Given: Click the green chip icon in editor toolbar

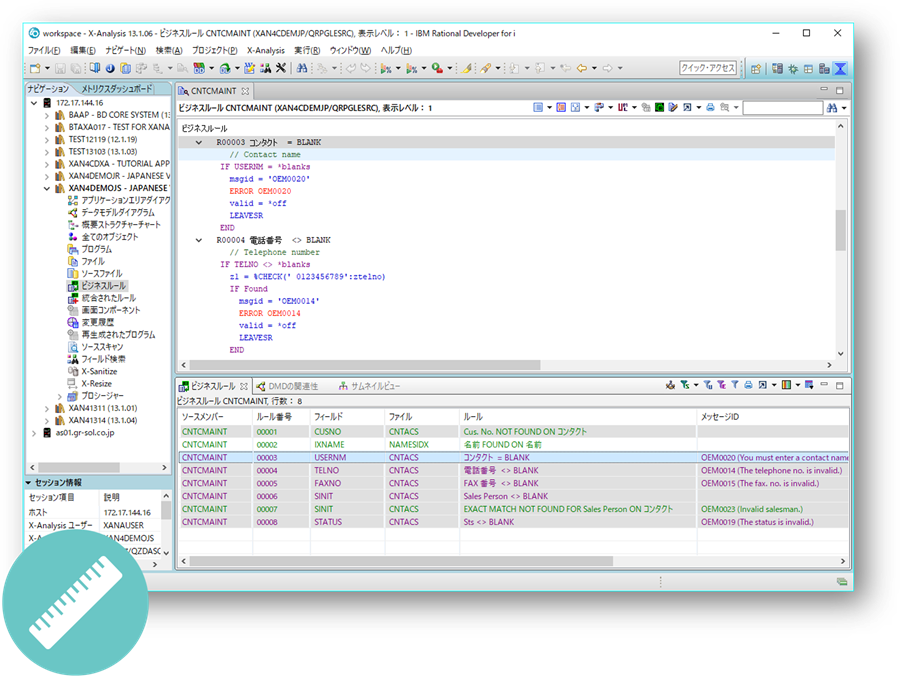Looking at the screenshot, I should coord(660,107).
